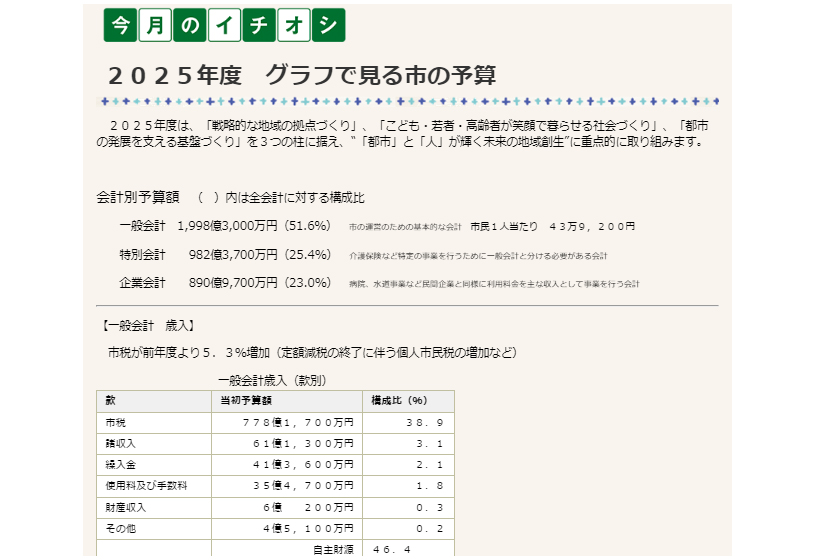Click the small note 市の運営のための基本的な会計
This screenshot has width=815, height=560.
[x=405, y=227]
